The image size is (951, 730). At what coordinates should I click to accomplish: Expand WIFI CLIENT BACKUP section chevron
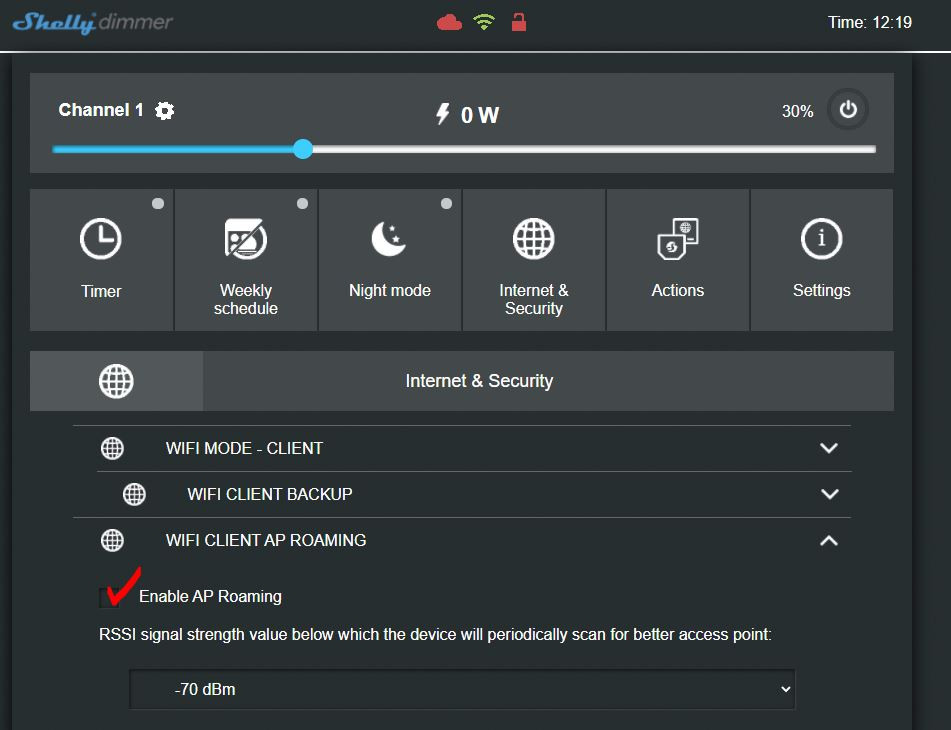pos(830,494)
